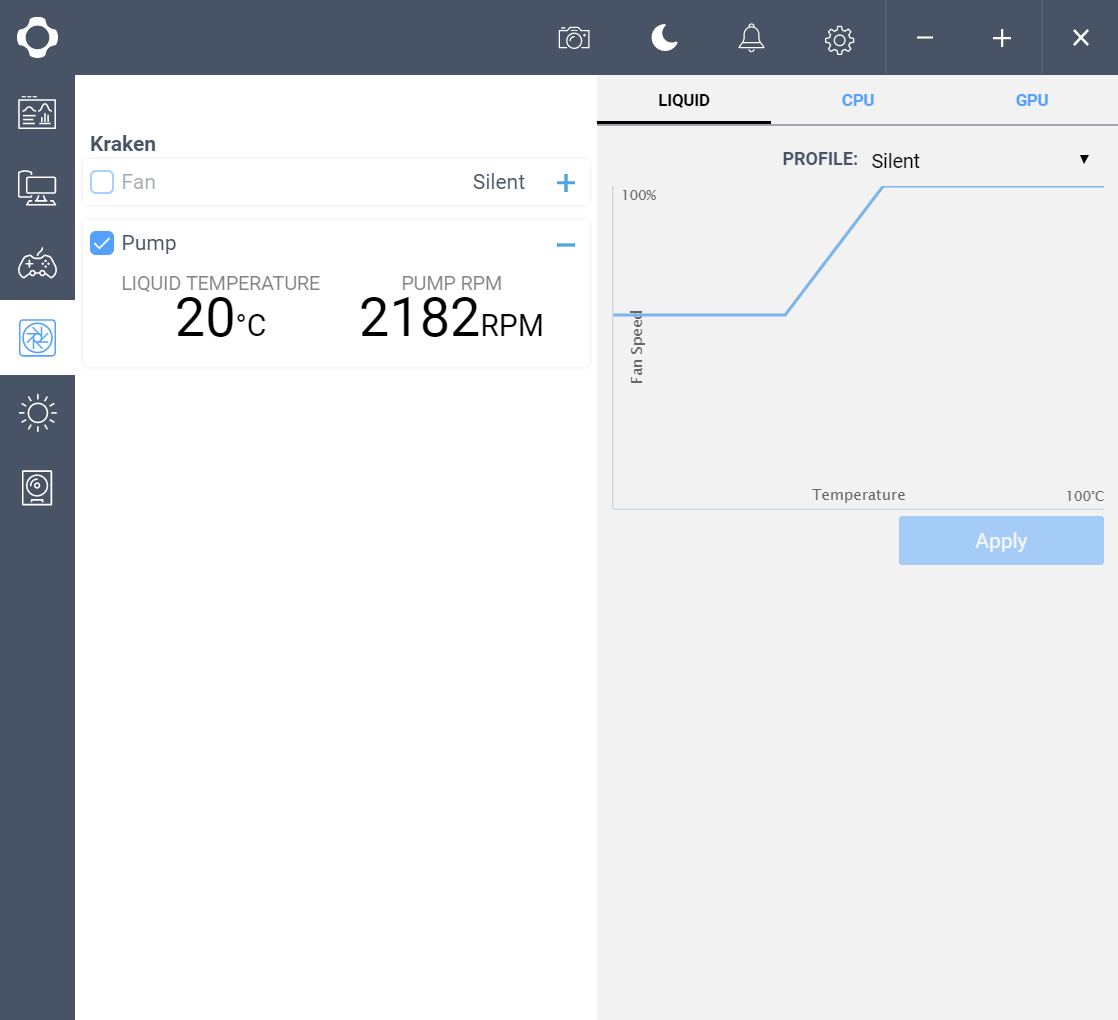Click the Apply button
Image resolution: width=1118 pixels, height=1020 pixels.
coord(1001,541)
